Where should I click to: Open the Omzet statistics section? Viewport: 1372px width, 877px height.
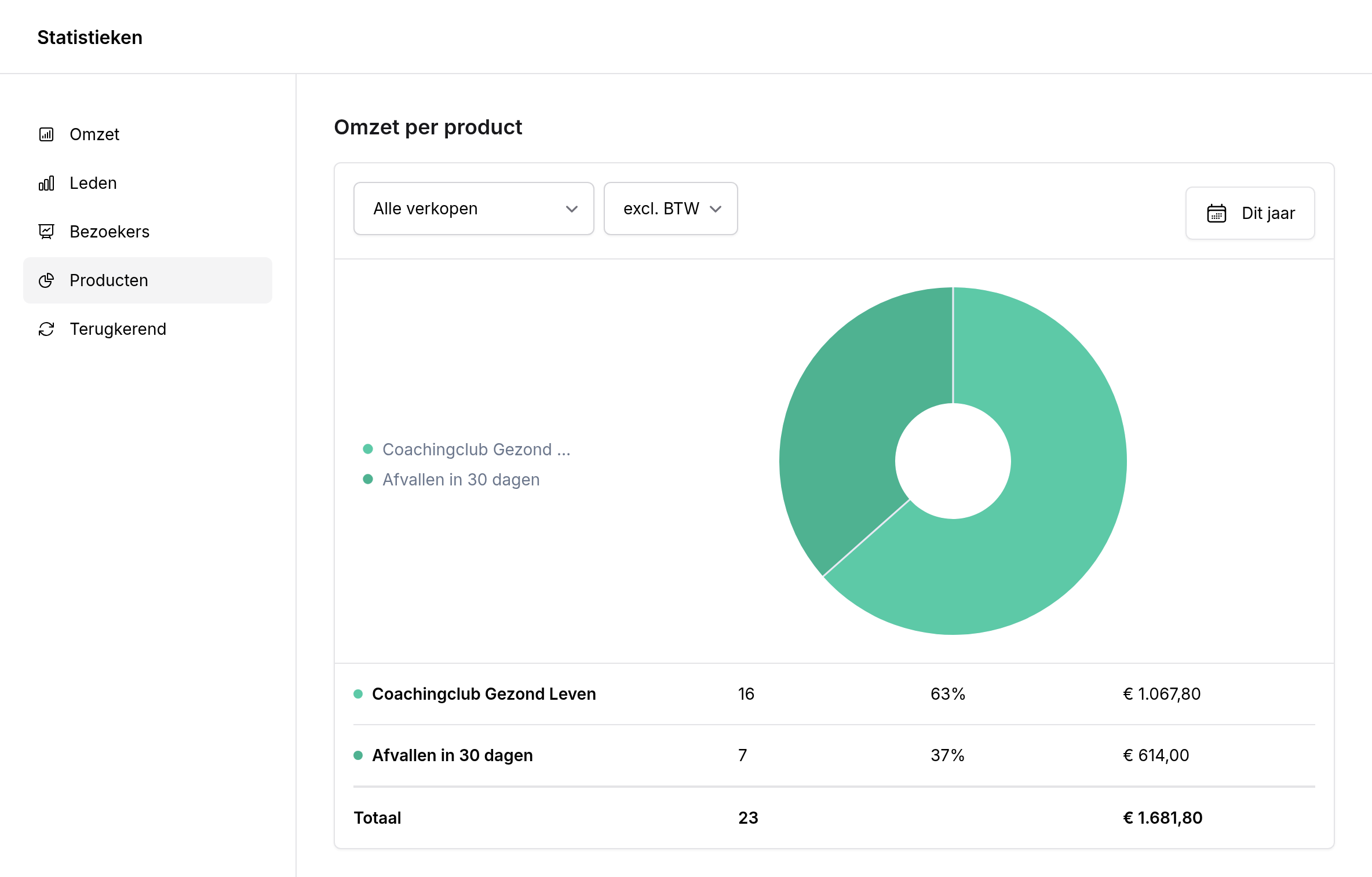click(148, 134)
